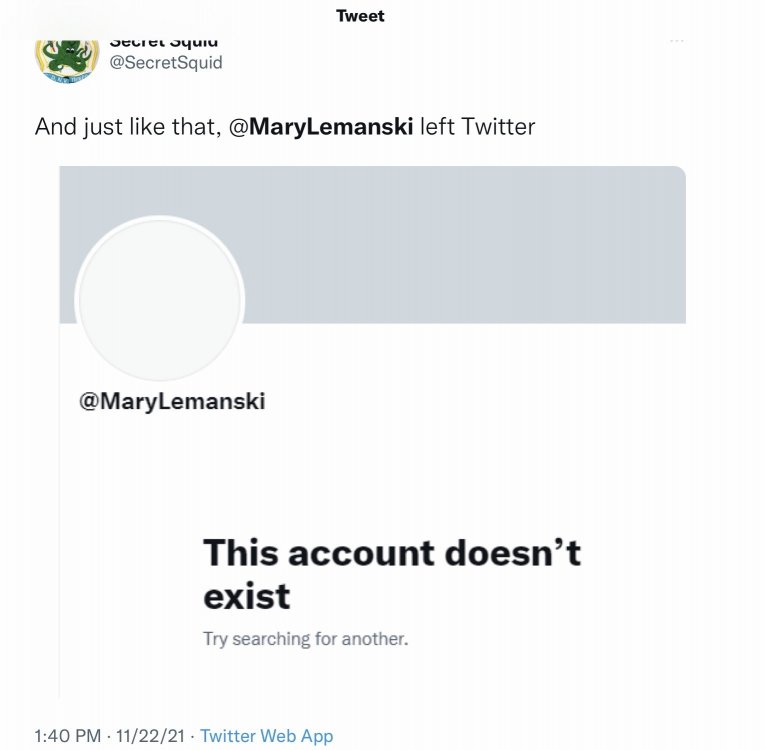765x750 pixels.
Task: Click the "left Twitter" phrase in the tweet
Action: (x=478, y=127)
